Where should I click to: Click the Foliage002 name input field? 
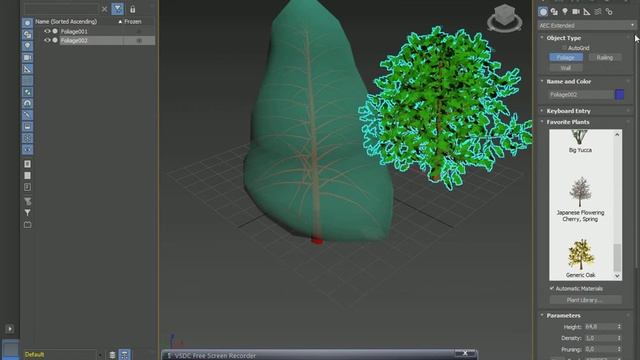tap(581, 94)
